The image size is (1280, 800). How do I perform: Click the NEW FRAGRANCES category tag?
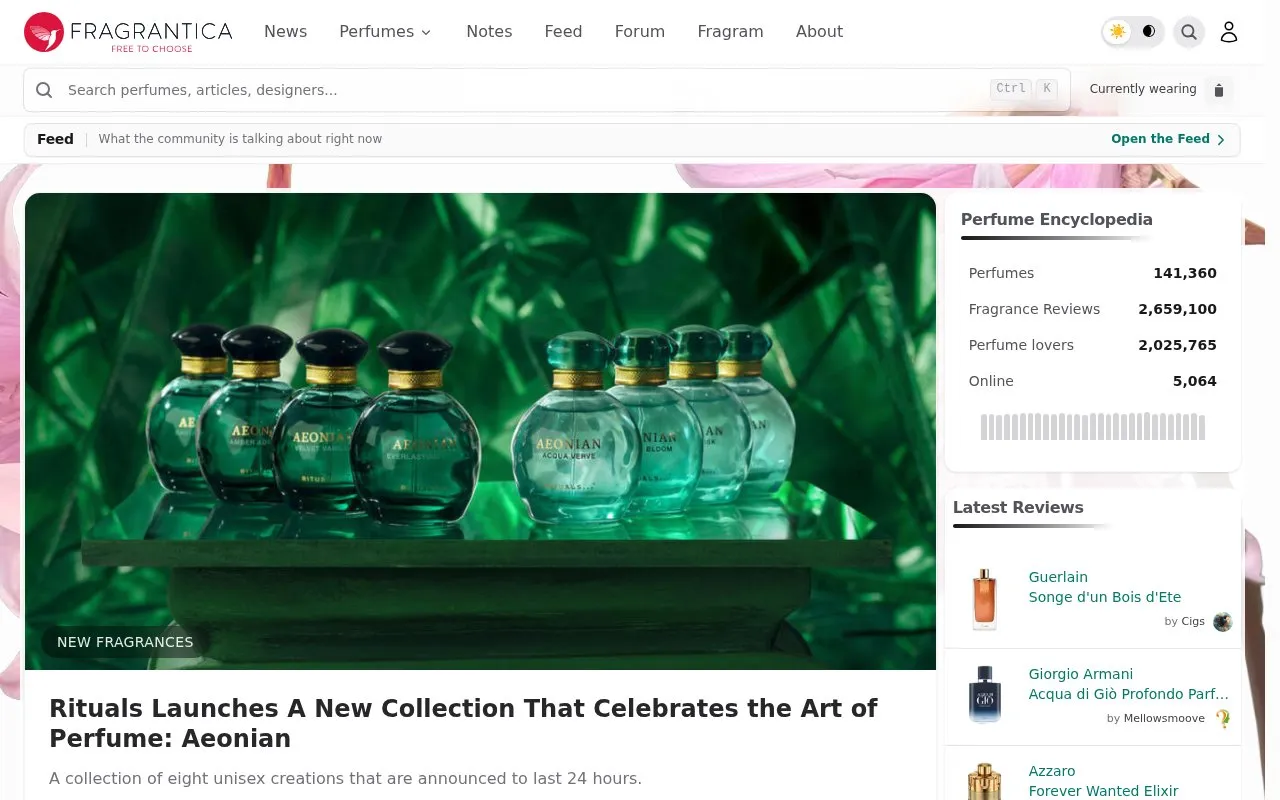(x=125, y=642)
